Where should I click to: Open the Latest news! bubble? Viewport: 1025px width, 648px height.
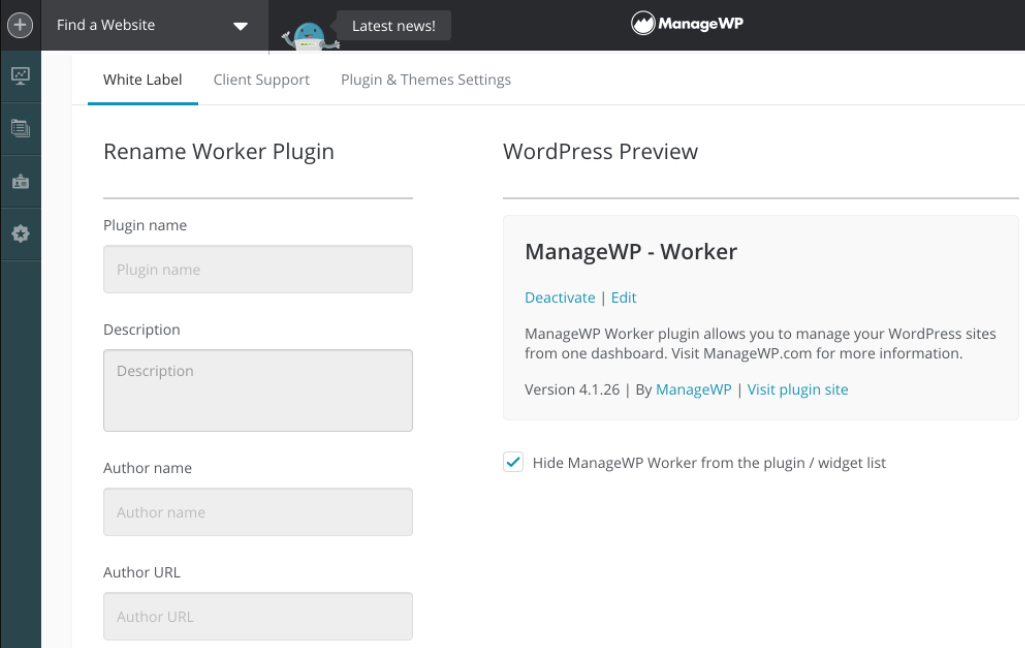[x=393, y=26]
